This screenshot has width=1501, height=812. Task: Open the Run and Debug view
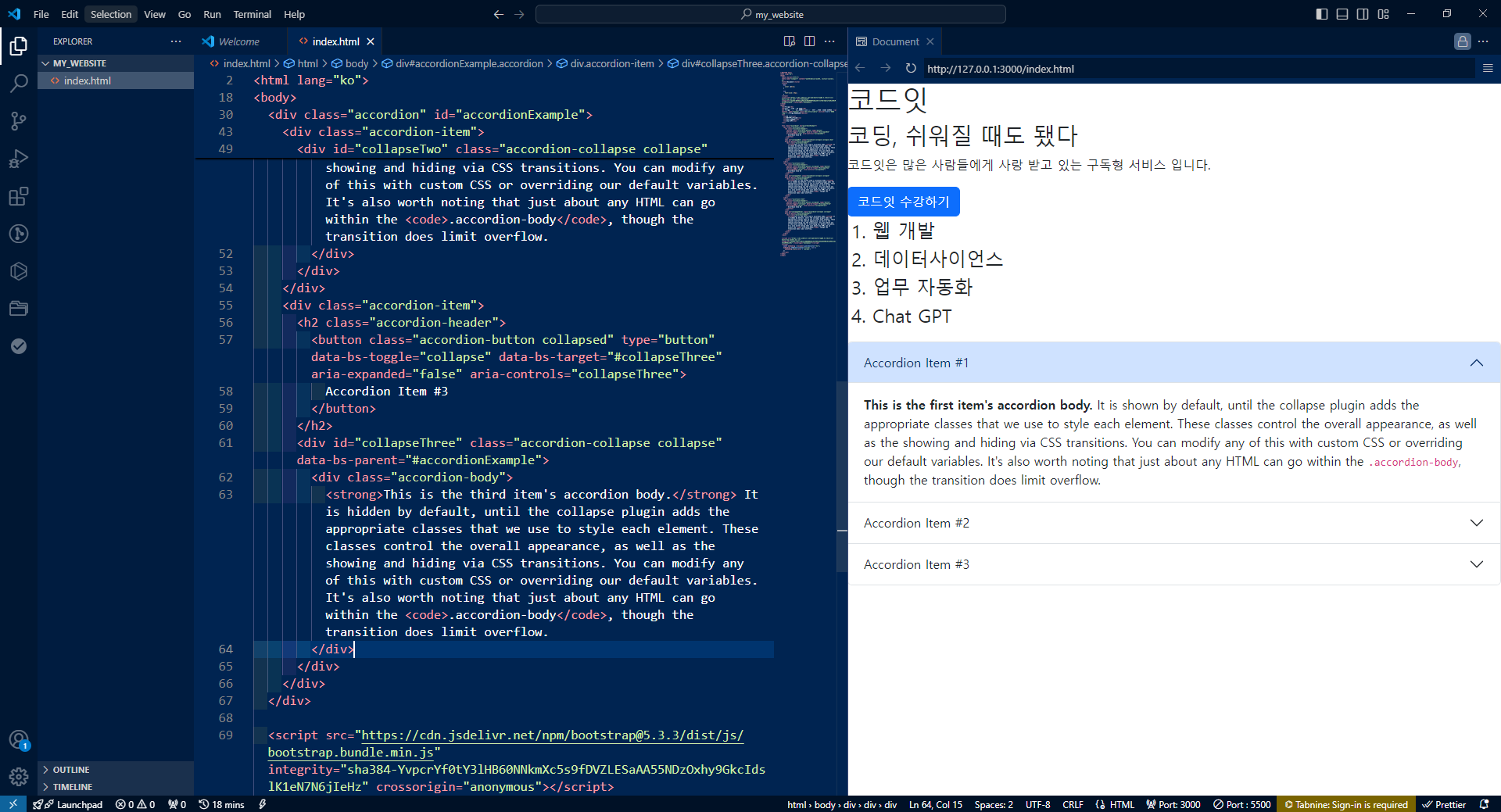click(19, 159)
